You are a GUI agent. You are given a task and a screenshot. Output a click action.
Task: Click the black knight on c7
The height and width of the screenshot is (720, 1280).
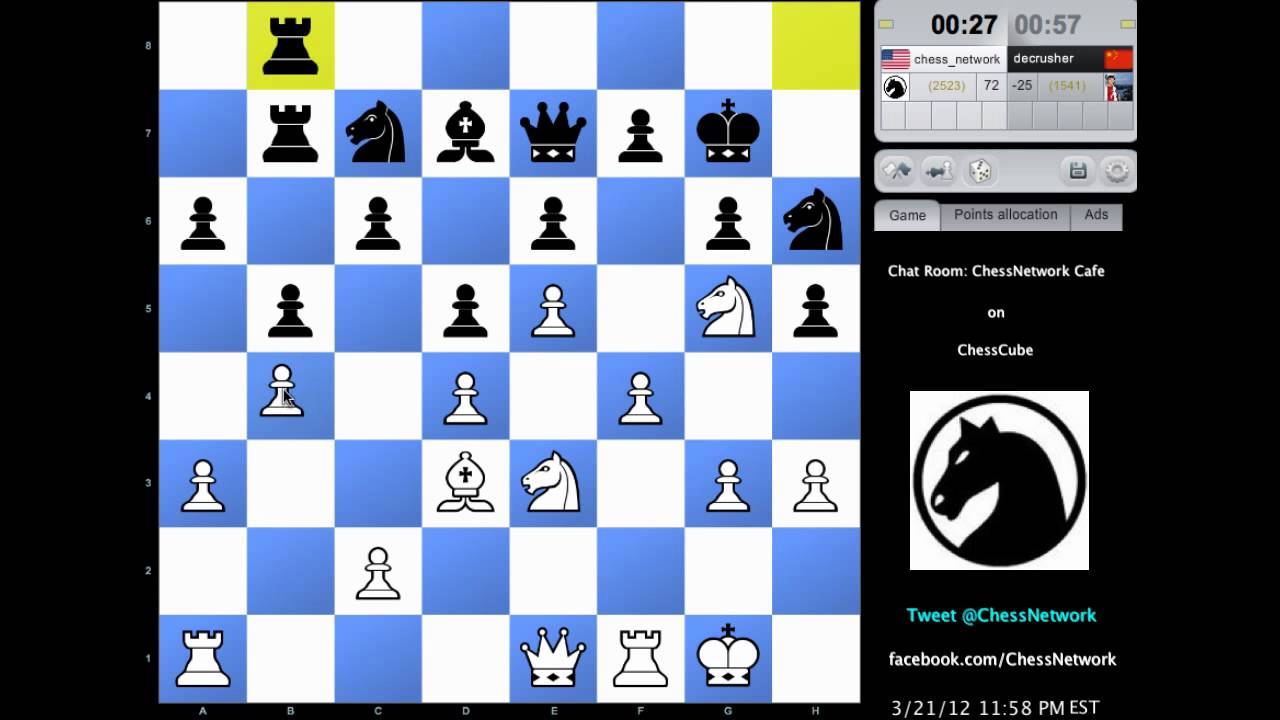pyautogui.click(x=377, y=134)
